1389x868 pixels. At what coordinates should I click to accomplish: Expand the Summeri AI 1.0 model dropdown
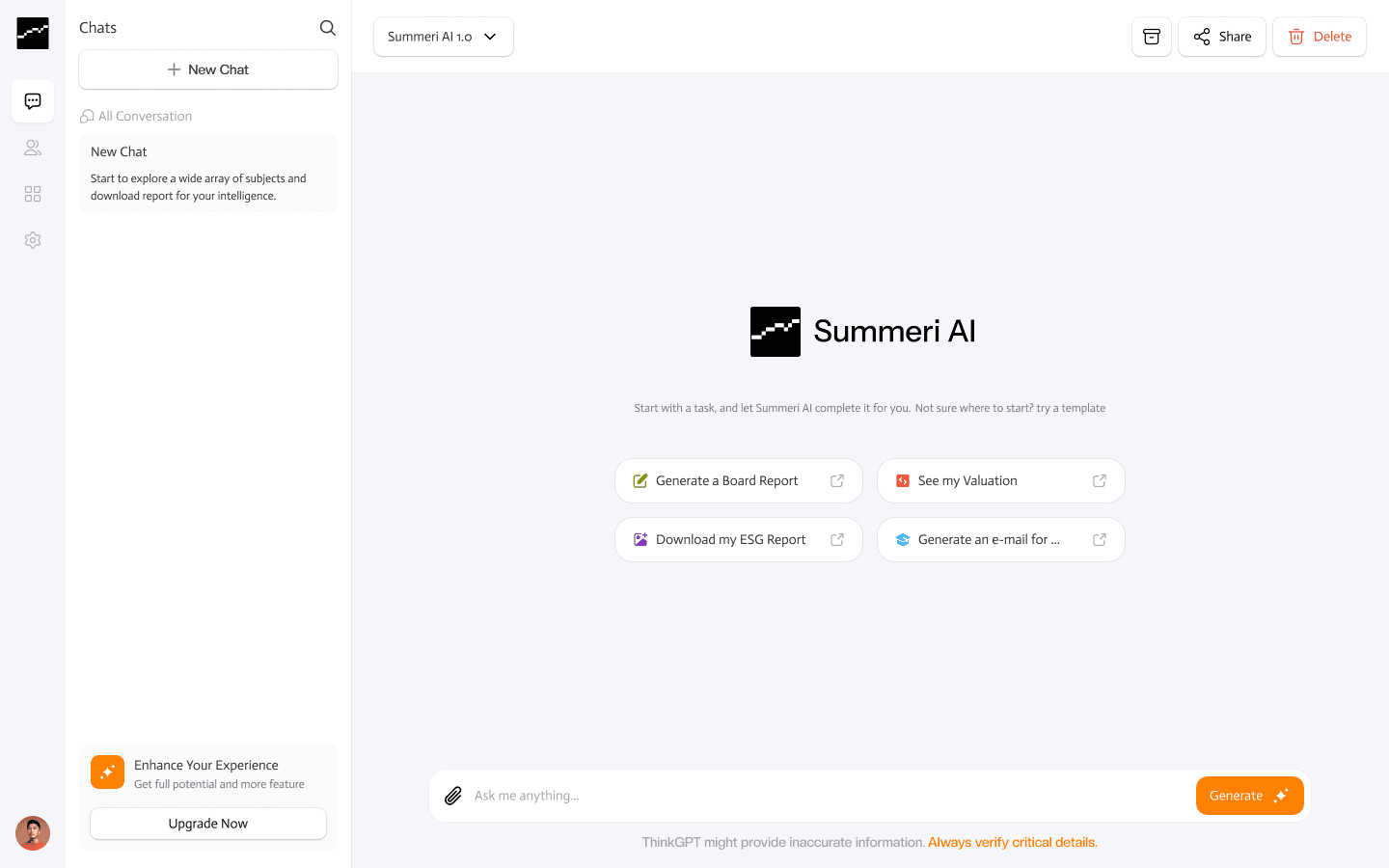444,37
